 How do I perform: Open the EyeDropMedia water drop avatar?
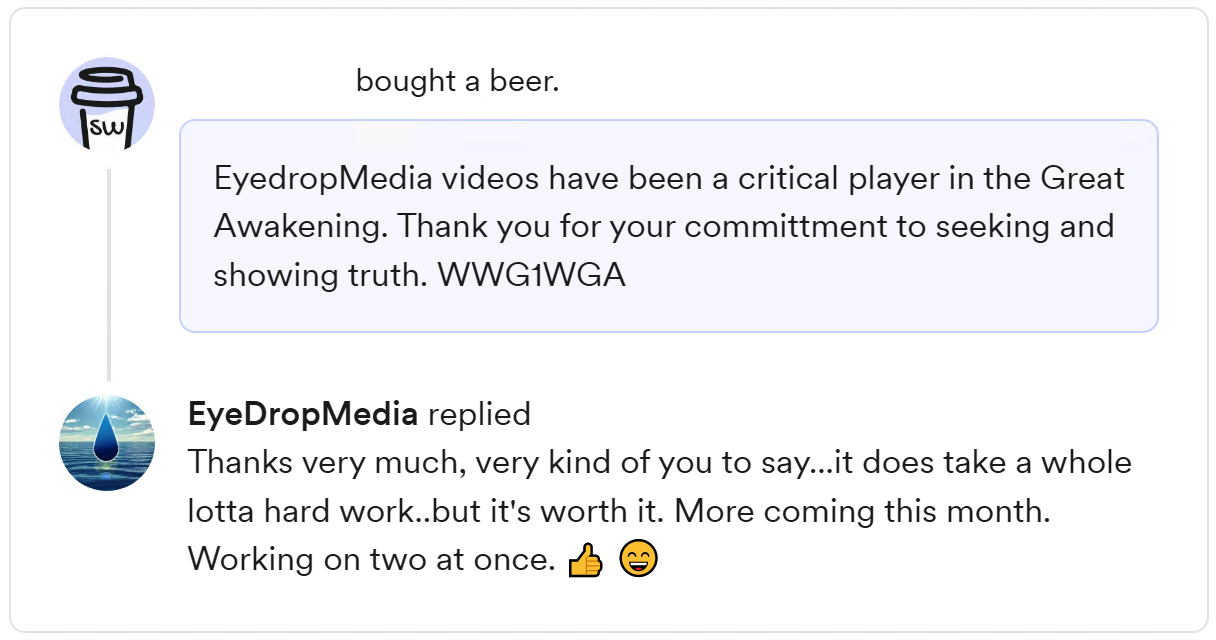(107, 443)
